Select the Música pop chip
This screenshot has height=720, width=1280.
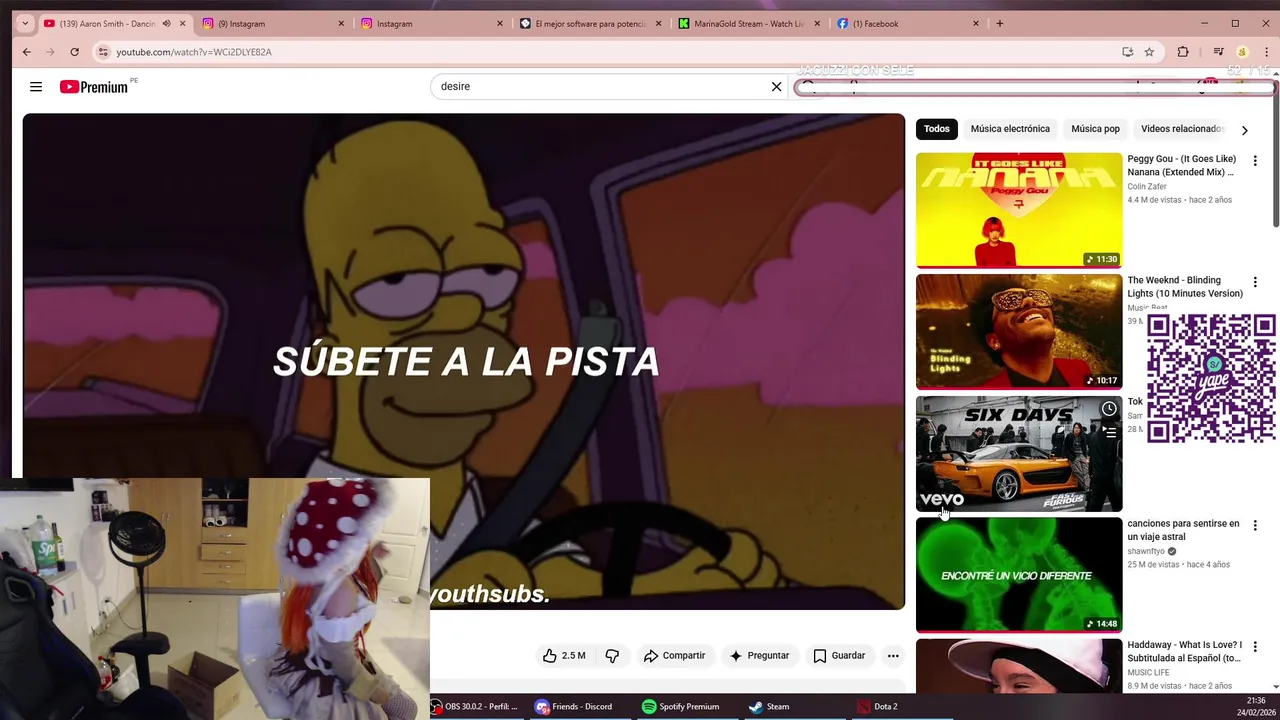pyautogui.click(x=1095, y=129)
